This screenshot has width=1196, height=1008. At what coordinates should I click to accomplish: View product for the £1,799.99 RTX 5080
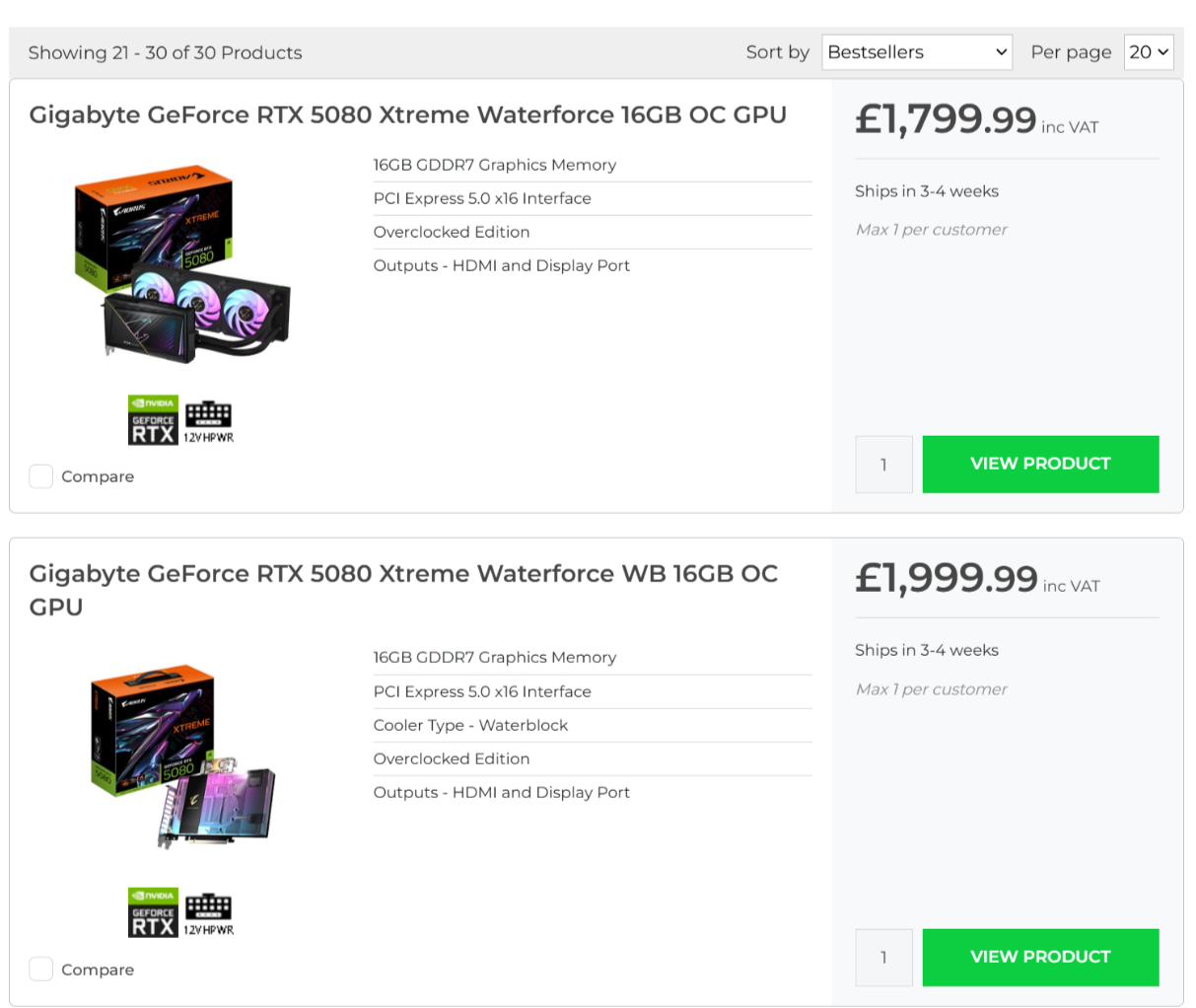click(1040, 464)
